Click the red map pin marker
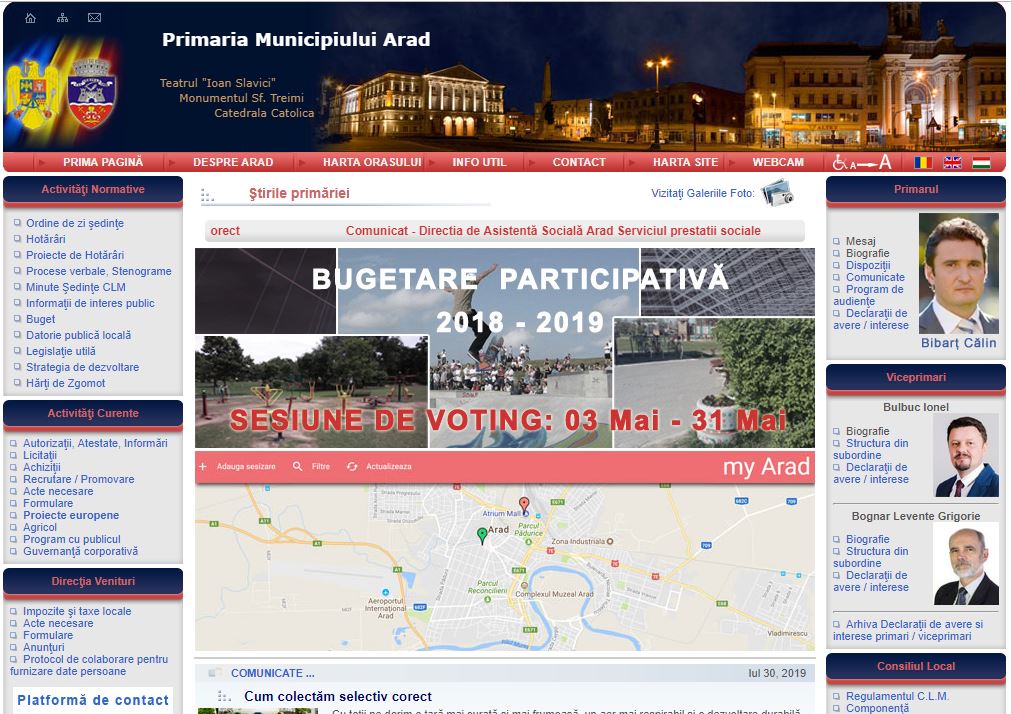Screen dimensions: 1011x714 [523, 505]
